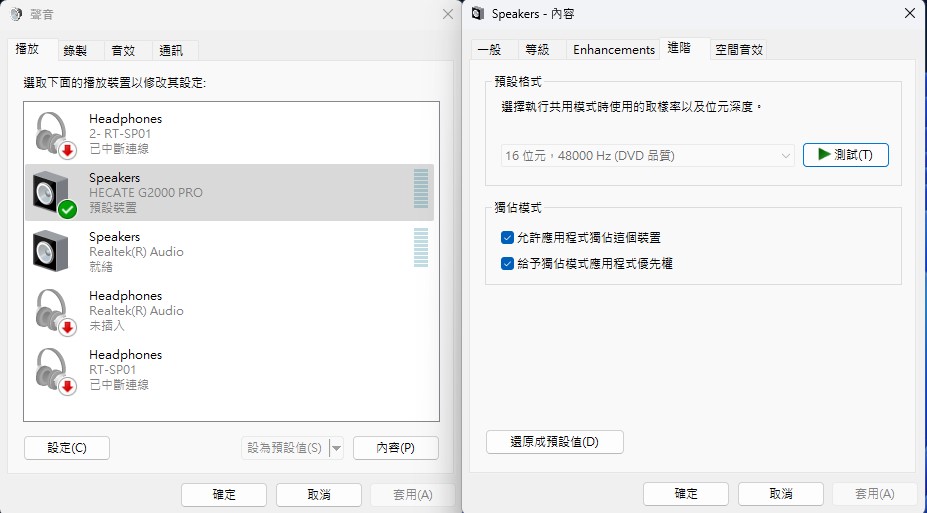
Task: Select the unplugged Realtek Headphones icon
Action: [x=56, y=312]
